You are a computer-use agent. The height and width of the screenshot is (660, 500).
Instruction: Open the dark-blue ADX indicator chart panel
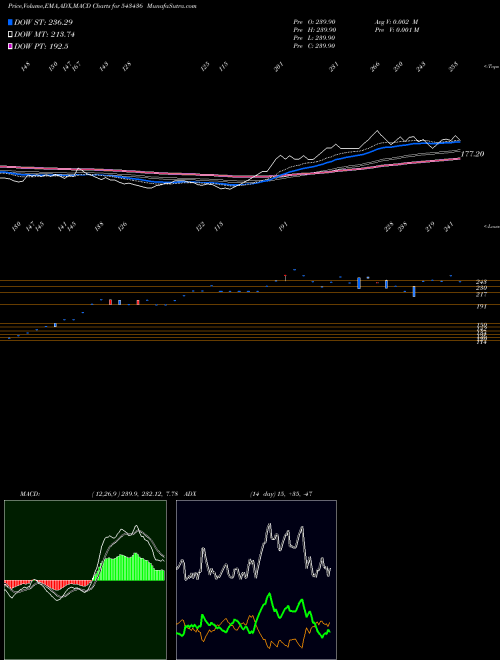click(256, 580)
